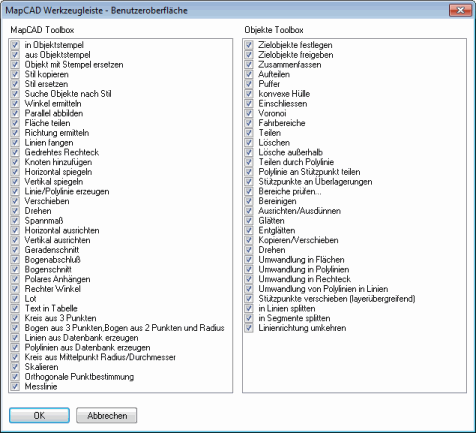Toggle 'Fahrbereiche' checkbox

click(x=249, y=123)
